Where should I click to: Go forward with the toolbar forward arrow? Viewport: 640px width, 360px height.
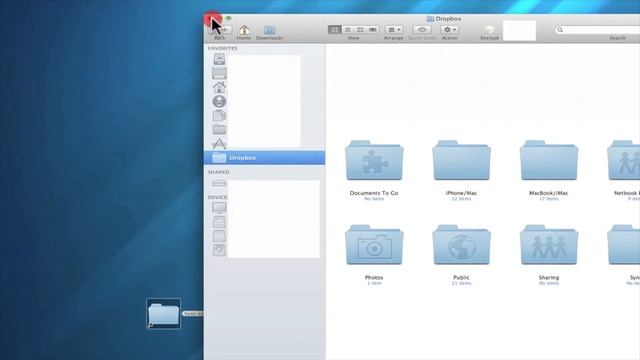coord(226,30)
